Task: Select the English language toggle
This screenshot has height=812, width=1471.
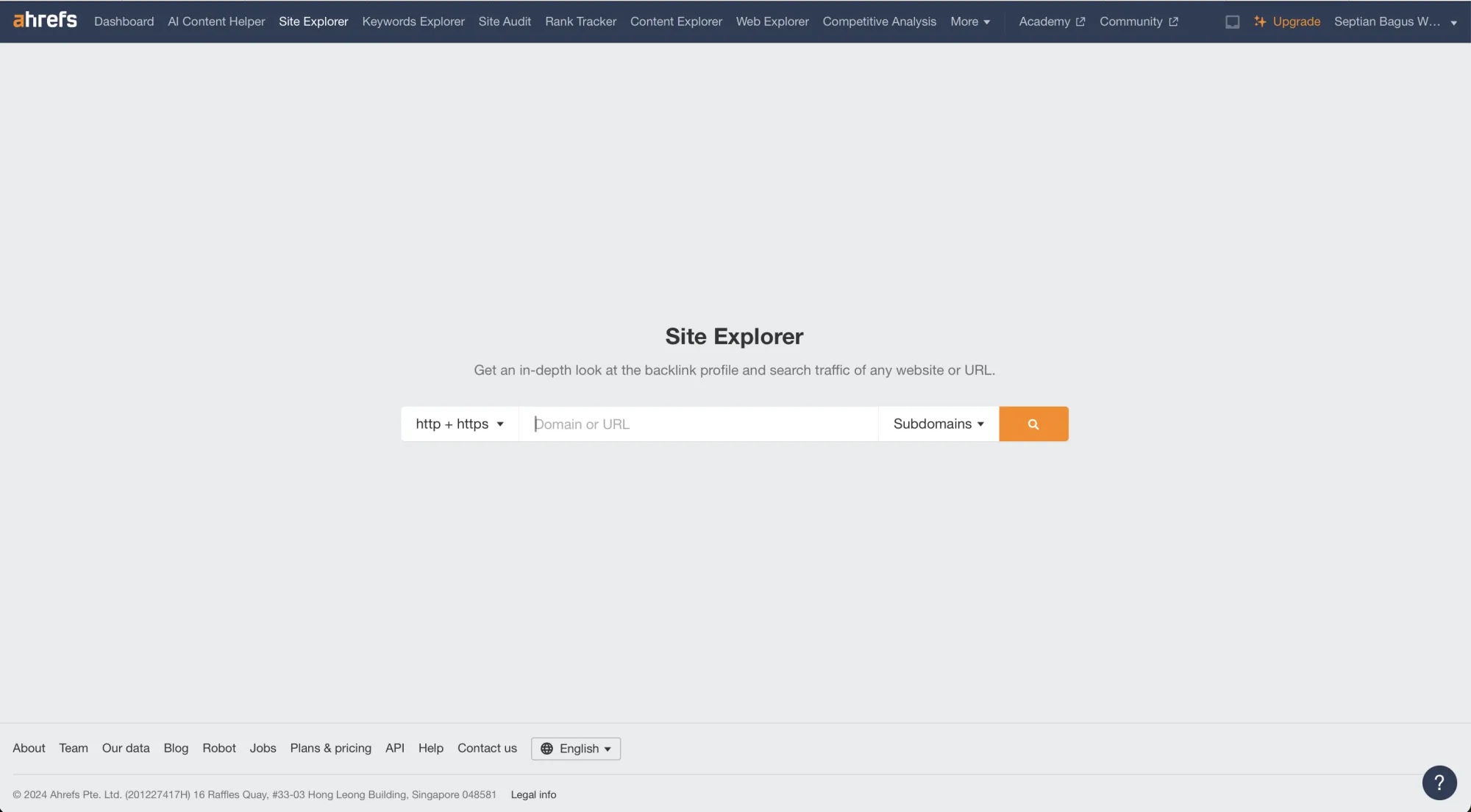Action: 576,748
